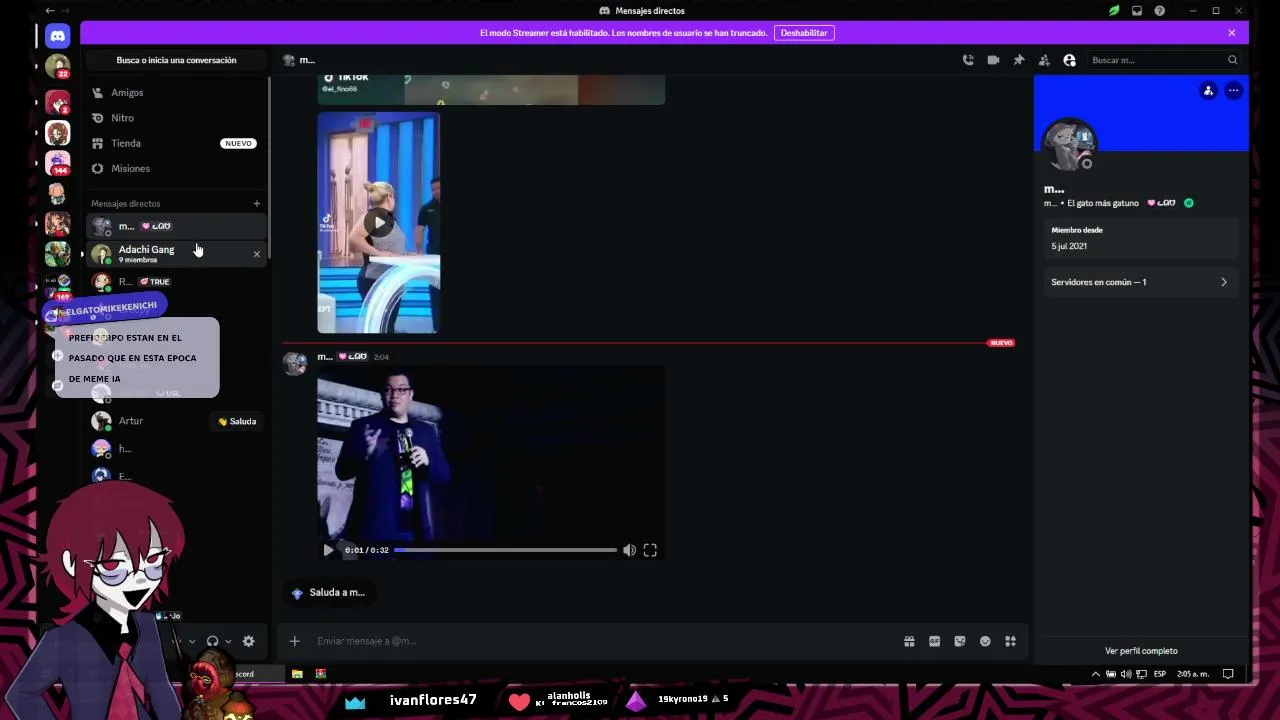1280x720 pixels.
Task: Open Ver perfil completo
Action: coord(1141,651)
